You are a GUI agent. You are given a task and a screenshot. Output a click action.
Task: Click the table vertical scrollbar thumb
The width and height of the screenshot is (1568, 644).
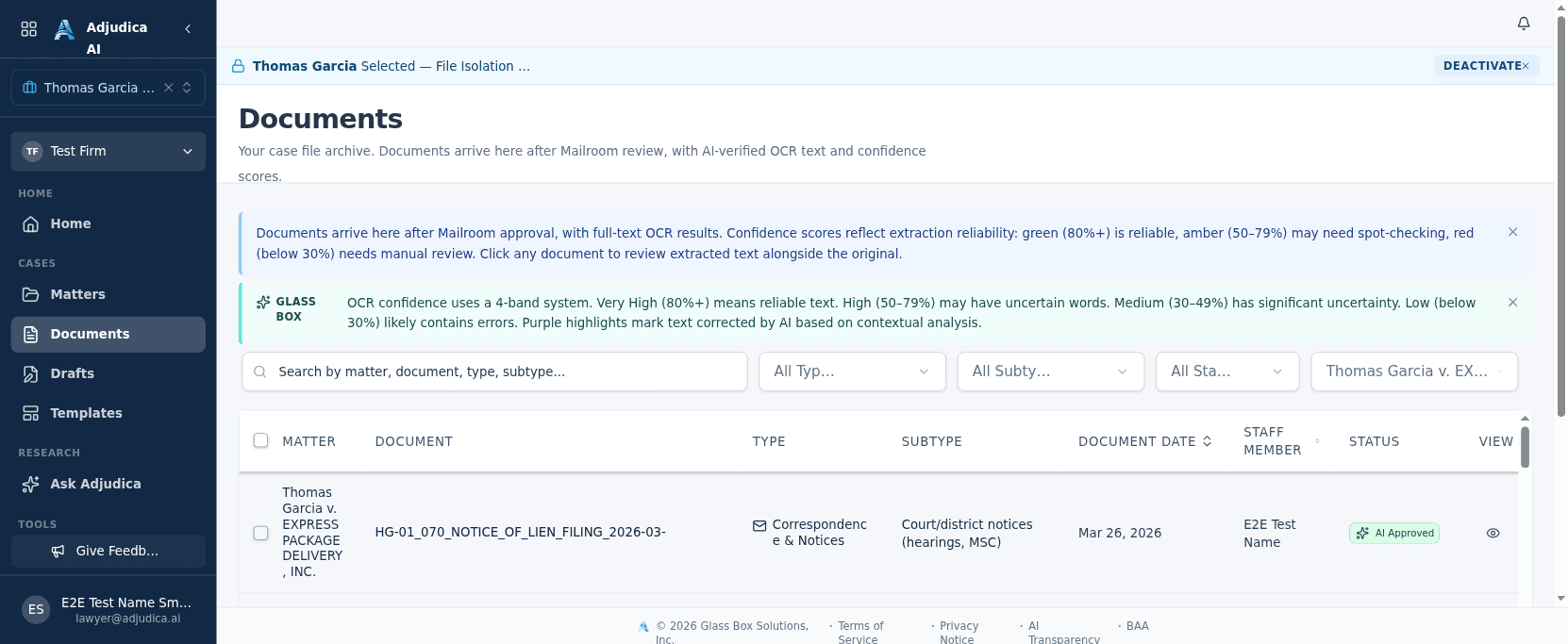[x=1525, y=447]
